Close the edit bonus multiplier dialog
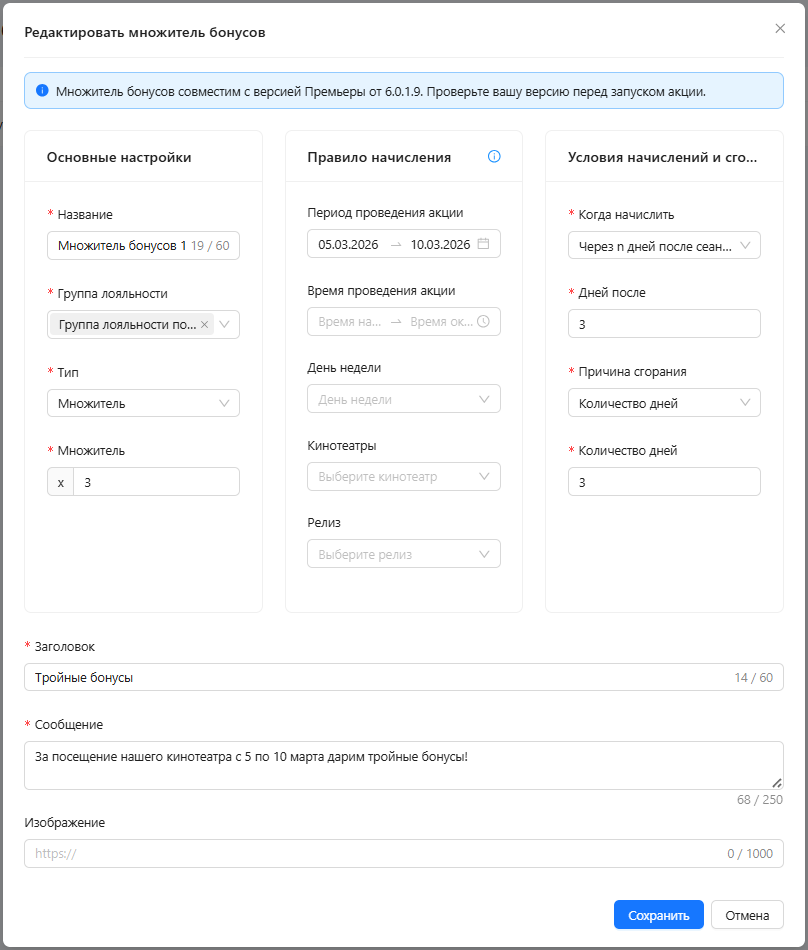808x950 pixels. 780,29
